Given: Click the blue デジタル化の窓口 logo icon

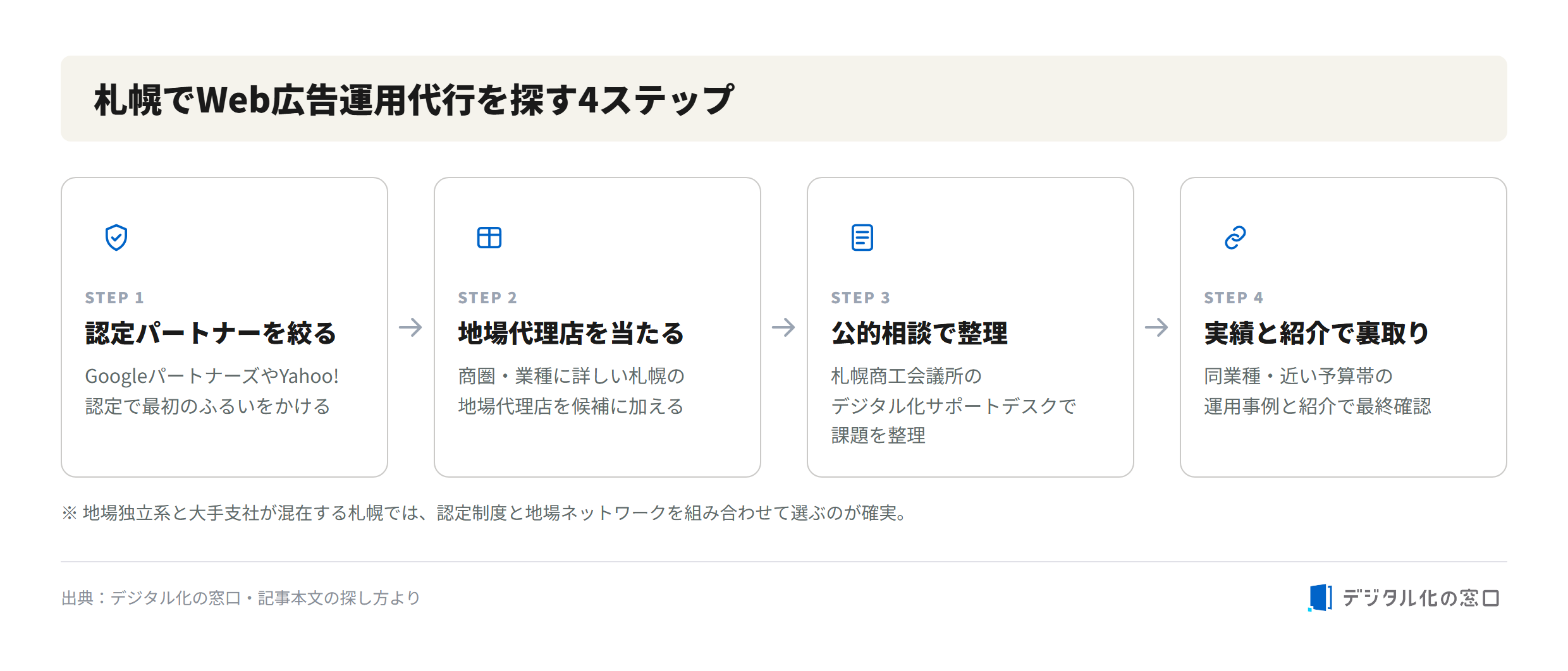Looking at the screenshot, I should click(1320, 598).
